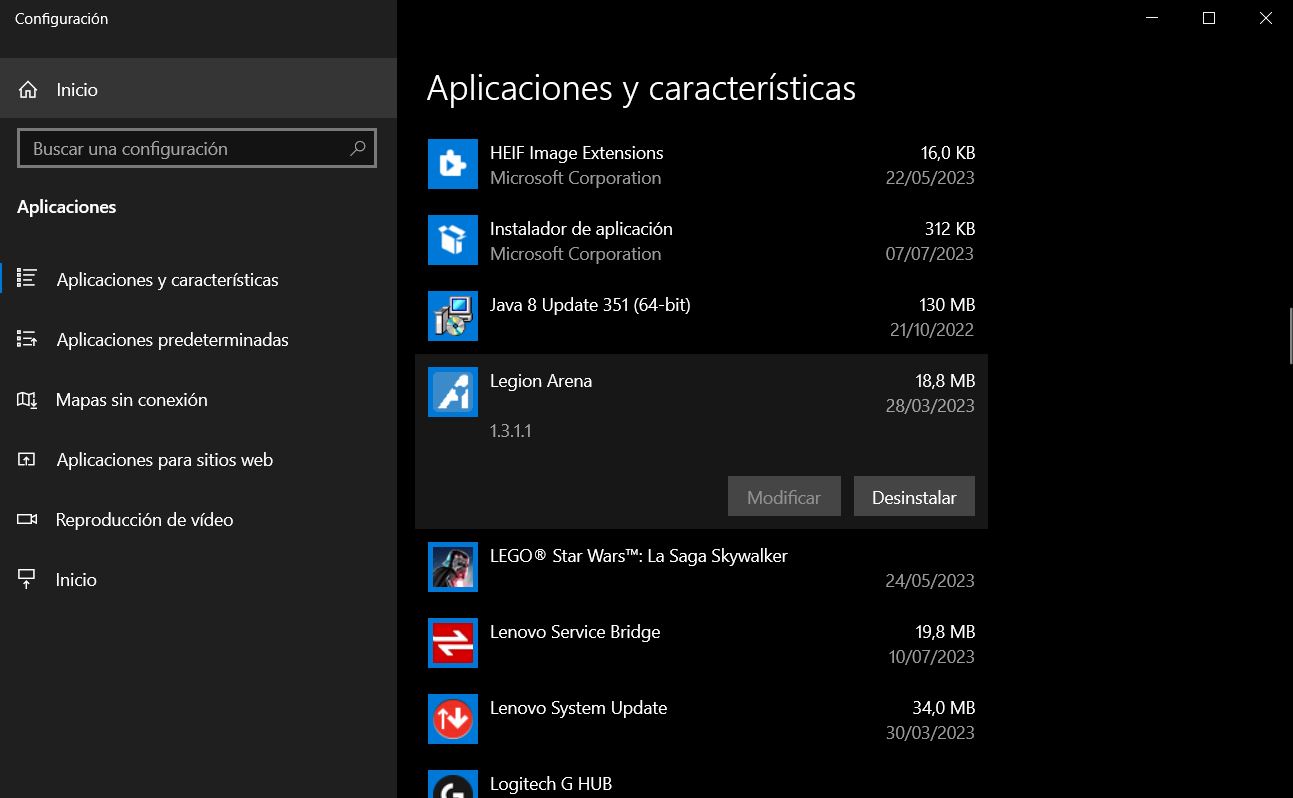Select the Lenovo System Update name
The width and height of the screenshot is (1293, 798).
click(578, 708)
